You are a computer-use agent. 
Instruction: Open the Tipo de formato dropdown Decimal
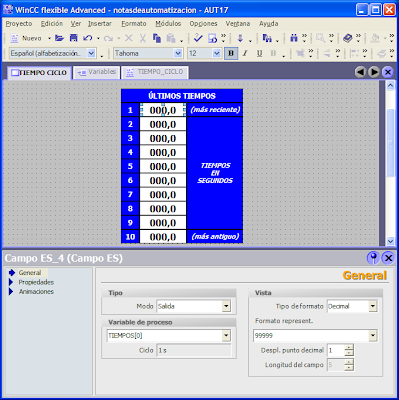point(373,306)
